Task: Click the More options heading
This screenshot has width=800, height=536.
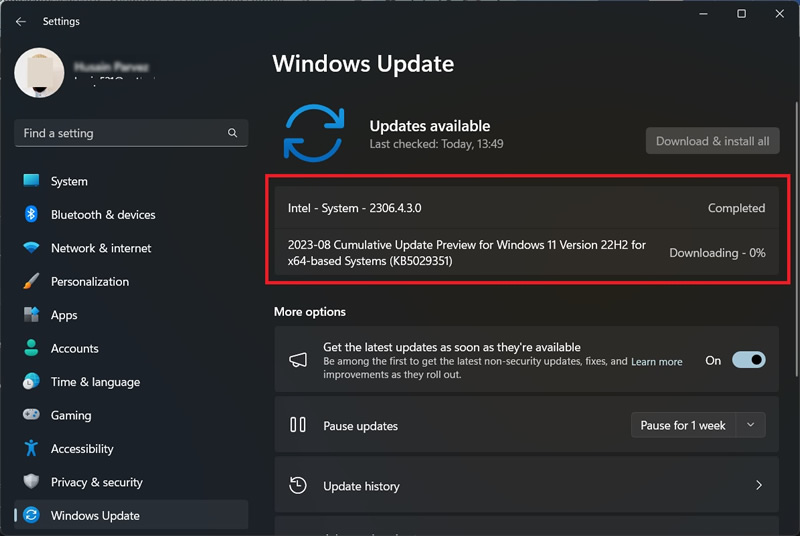Action: [310, 312]
